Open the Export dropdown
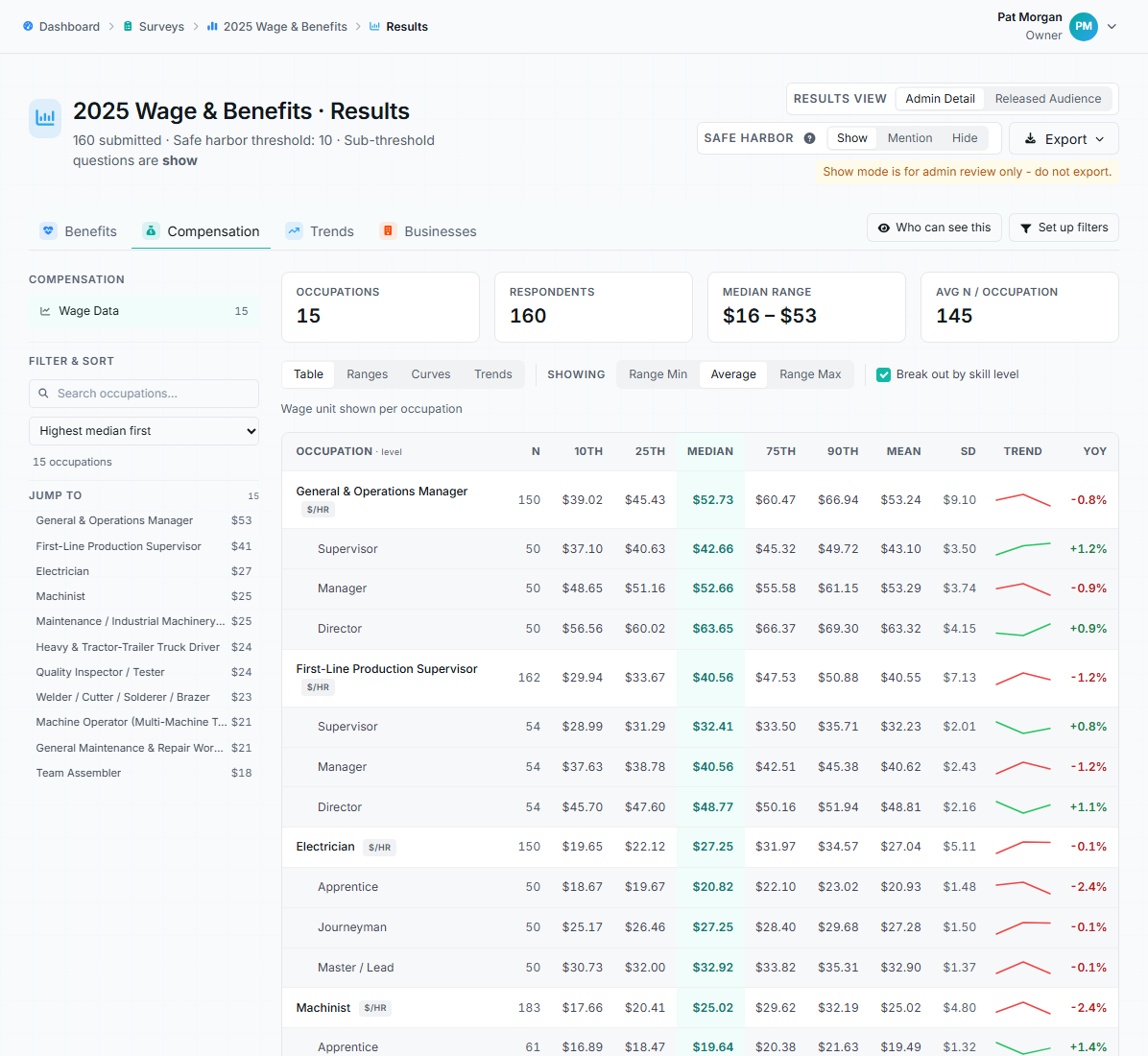Viewport: 1148px width, 1056px height. click(x=1064, y=138)
